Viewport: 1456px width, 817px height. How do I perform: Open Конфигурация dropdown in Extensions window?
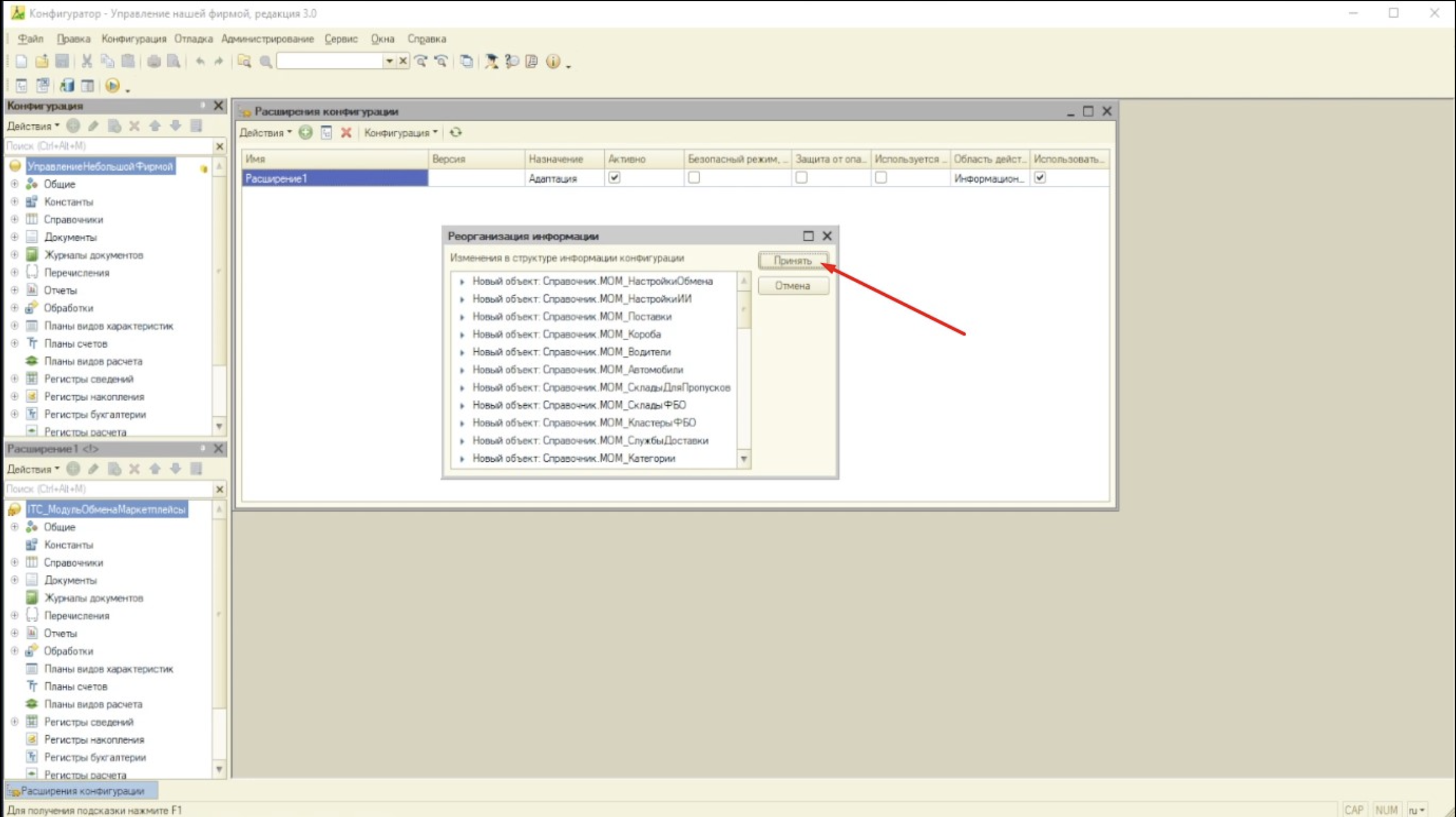[x=401, y=132]
